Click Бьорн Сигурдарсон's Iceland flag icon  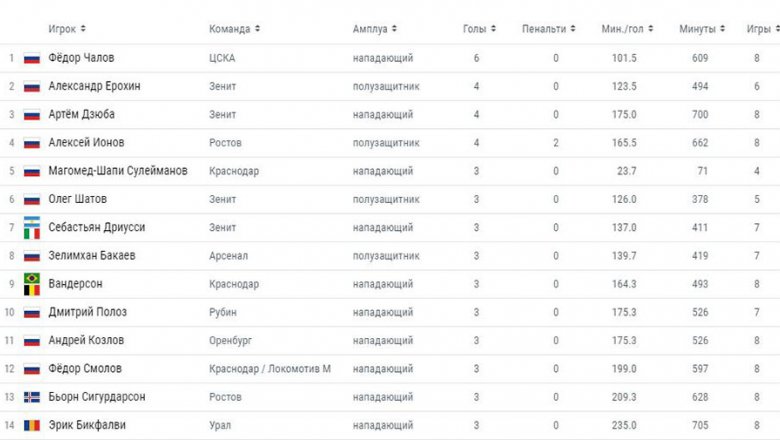(32, 397)
